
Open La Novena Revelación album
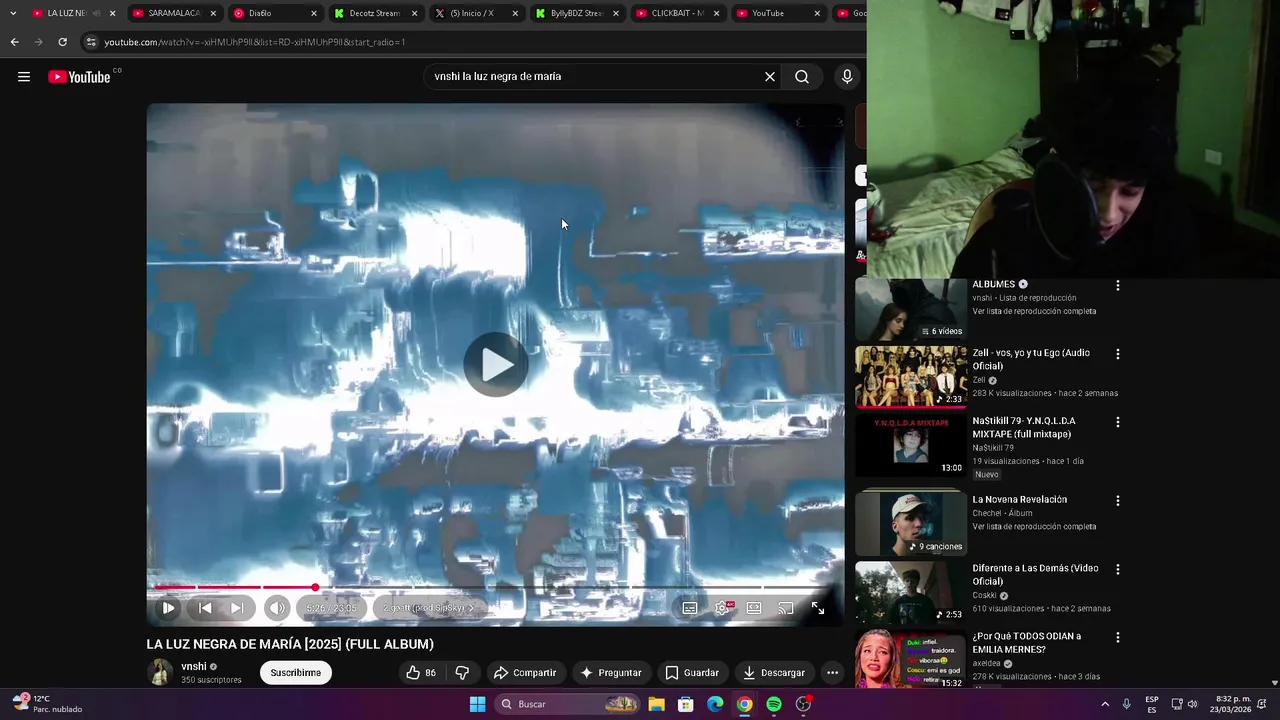(911, 523)
